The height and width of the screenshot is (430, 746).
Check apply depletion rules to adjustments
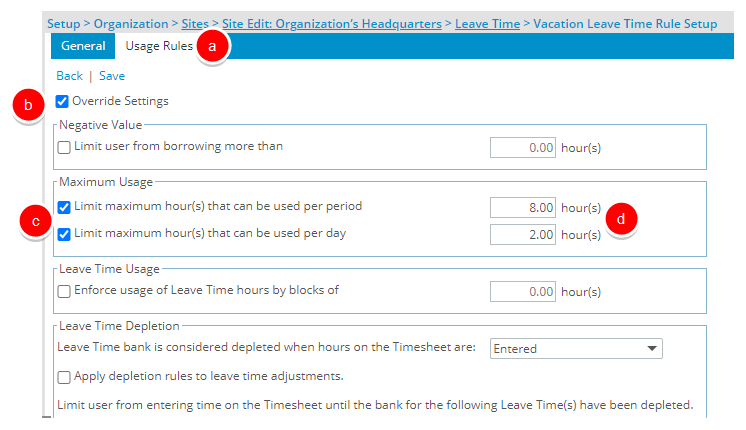[x=64, y=377]
